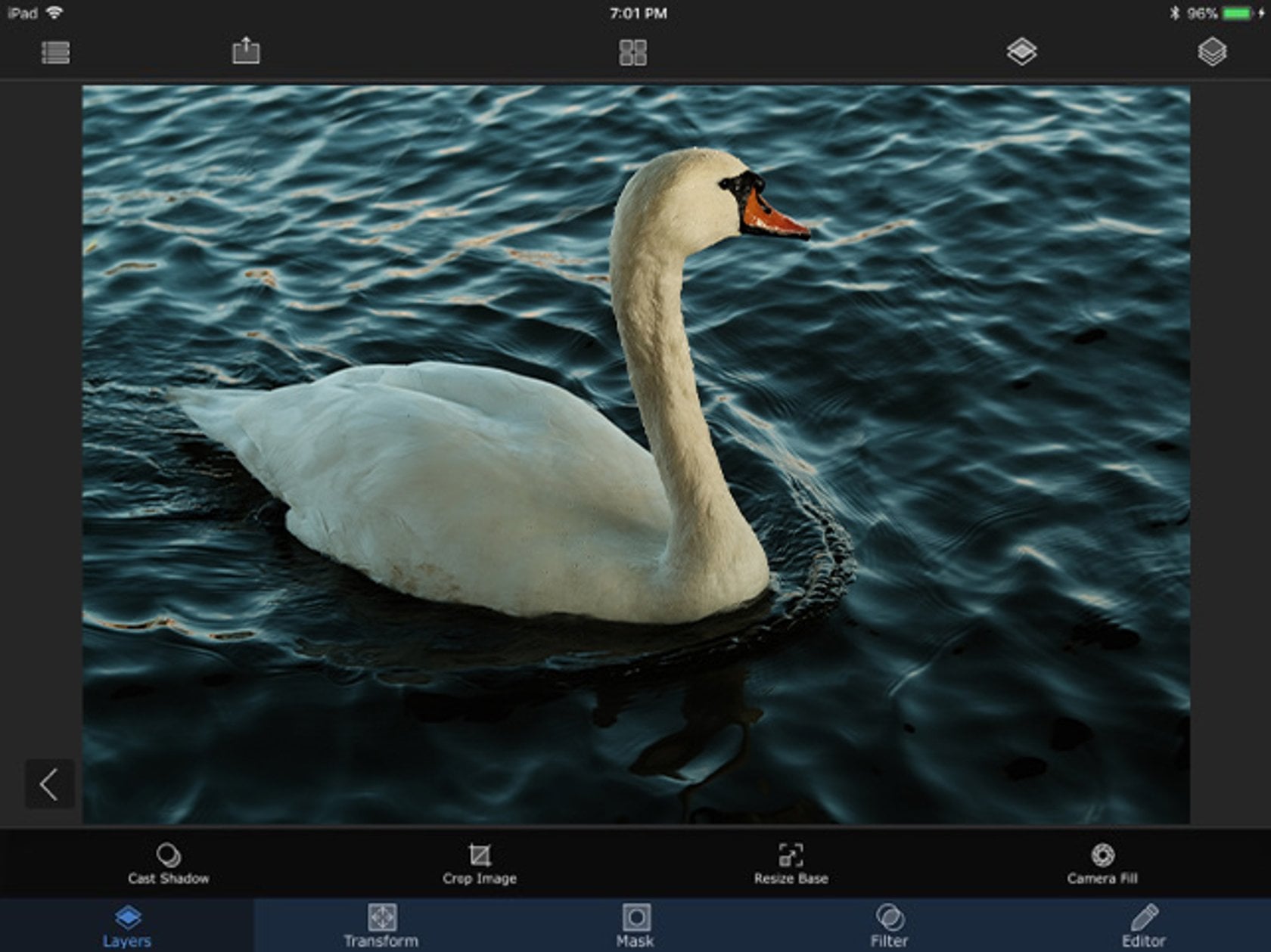Viewport: 1271px width, 952px height.
Task: Switch to the Layers tab
Action: (127, 926)
